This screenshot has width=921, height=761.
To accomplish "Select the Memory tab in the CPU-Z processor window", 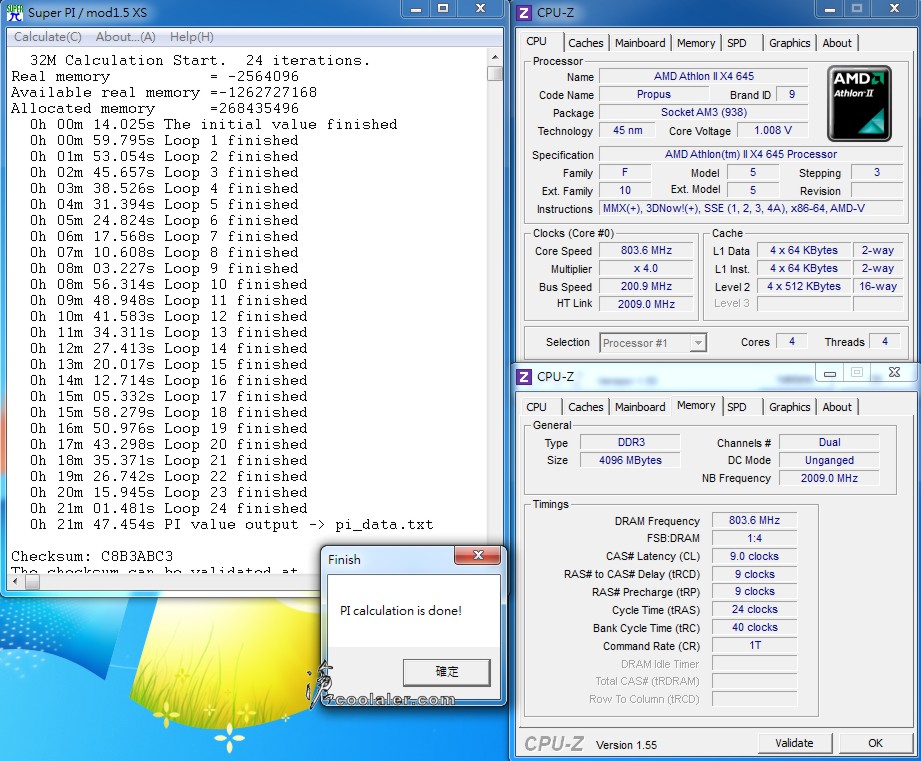I will (696, 43).
